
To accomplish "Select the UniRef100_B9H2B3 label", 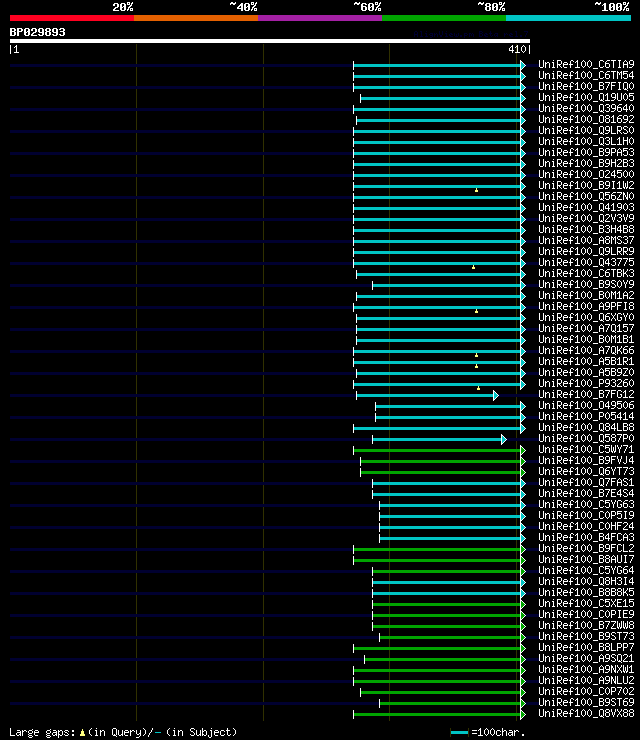I will coord(586,163).
